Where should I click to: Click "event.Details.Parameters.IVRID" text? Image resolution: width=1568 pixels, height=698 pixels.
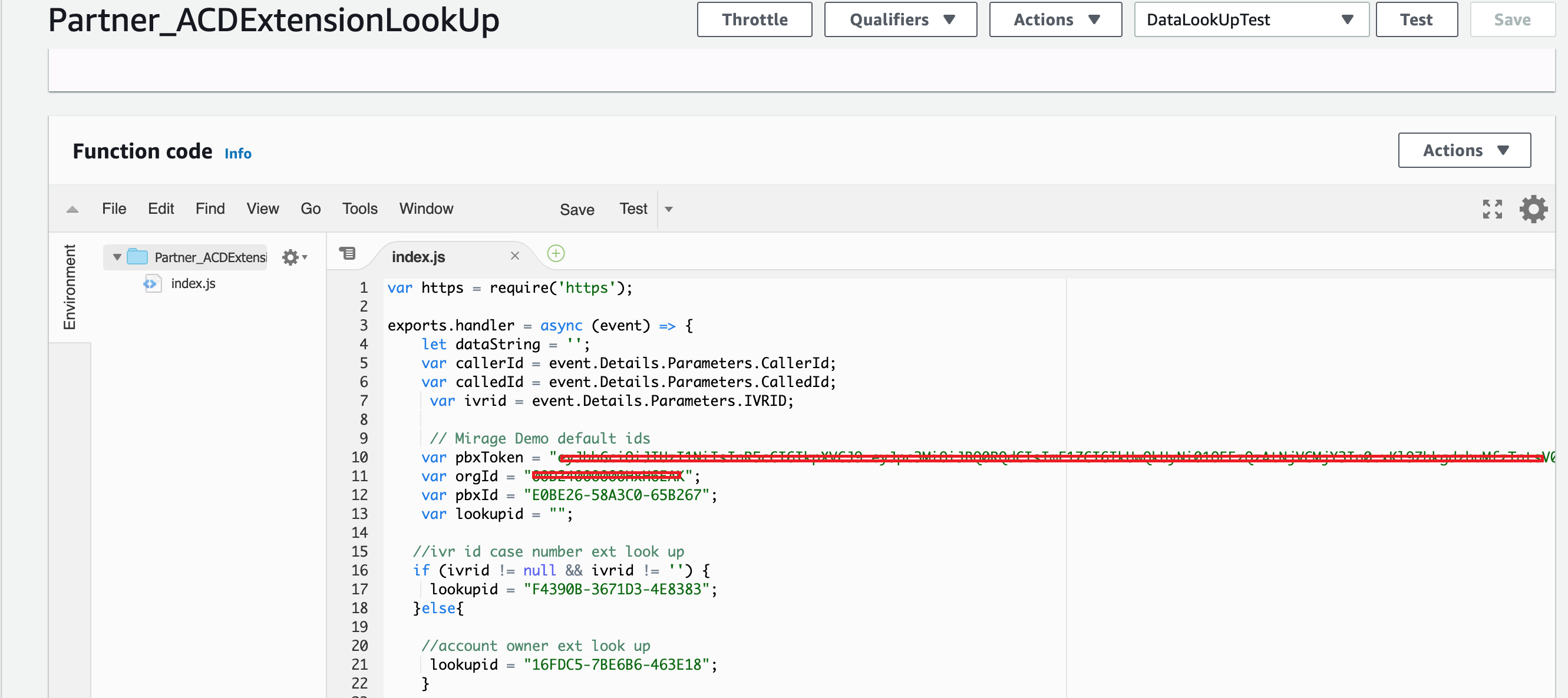pos(659,401)
